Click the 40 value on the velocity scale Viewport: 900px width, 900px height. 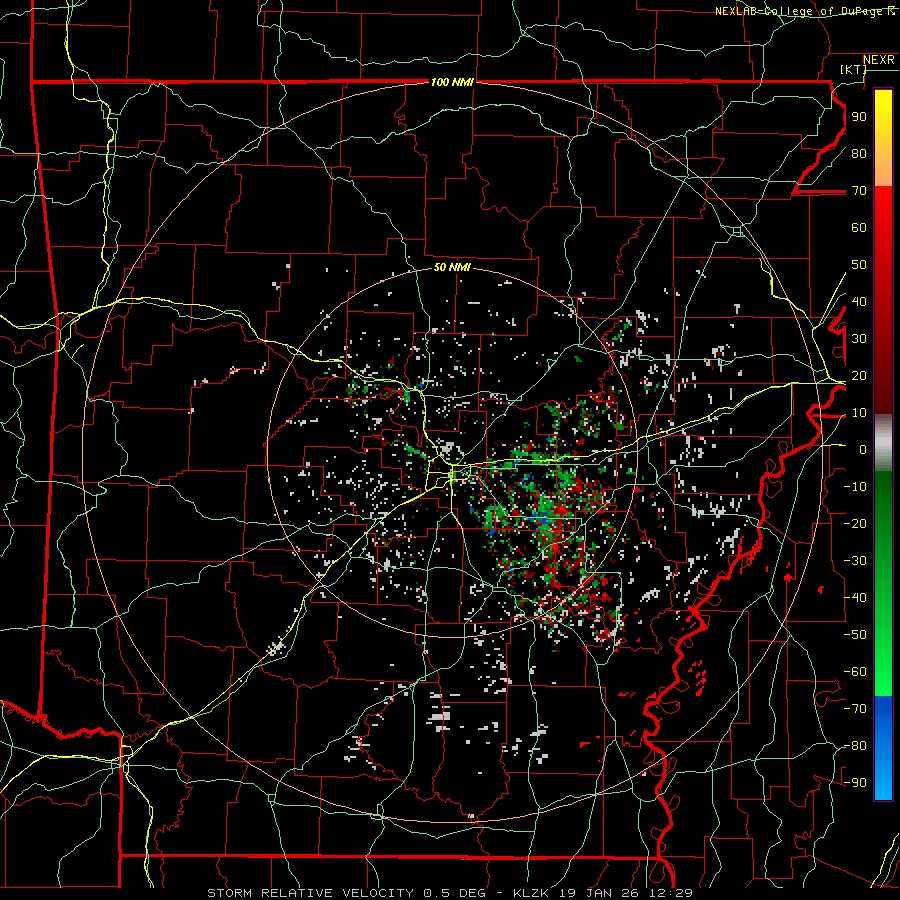(859, 301)
